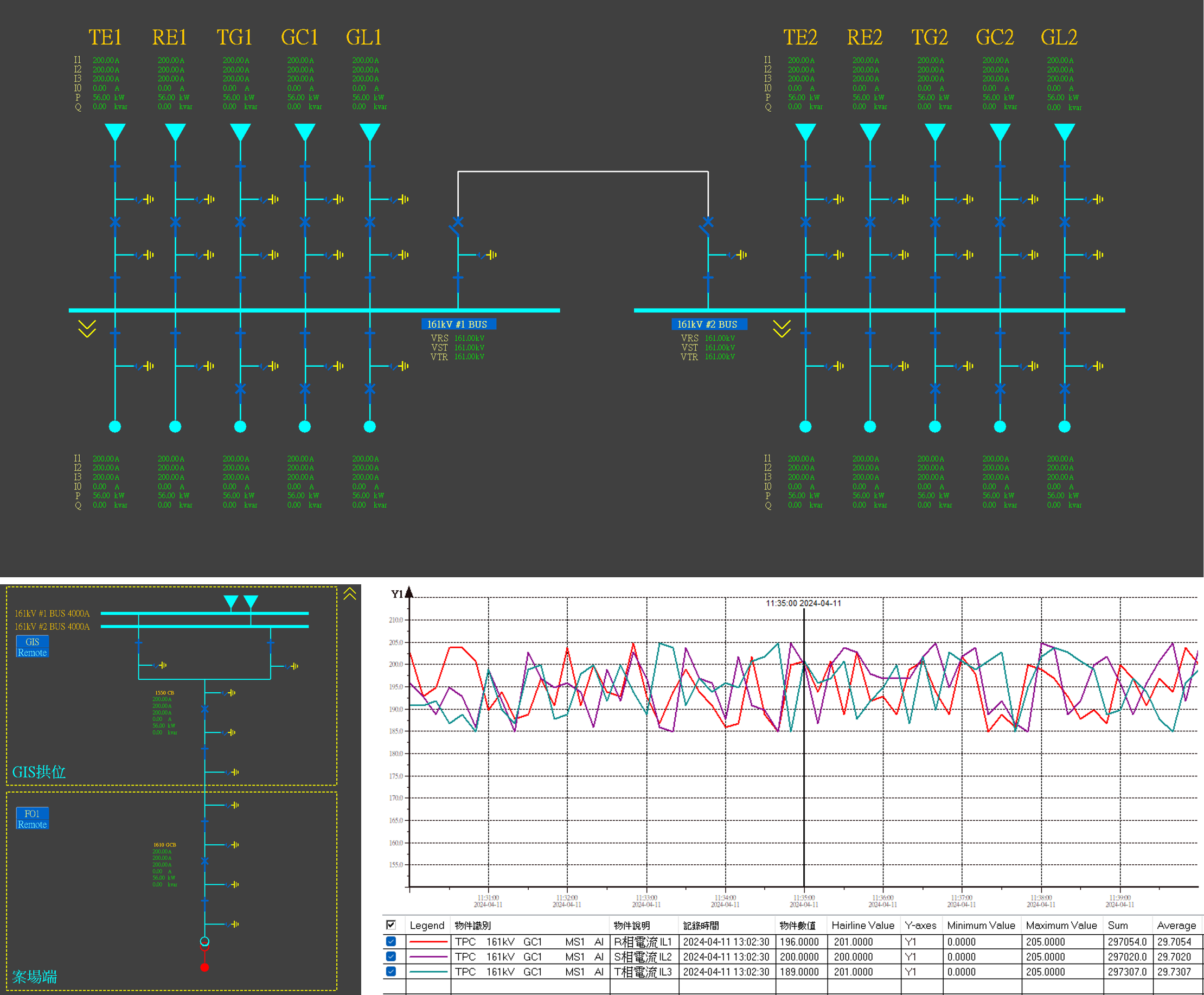Select the bus-tie breaker left of #1 BUS
This screenshot has width=1204, height=995.
[x=457, y=222]
